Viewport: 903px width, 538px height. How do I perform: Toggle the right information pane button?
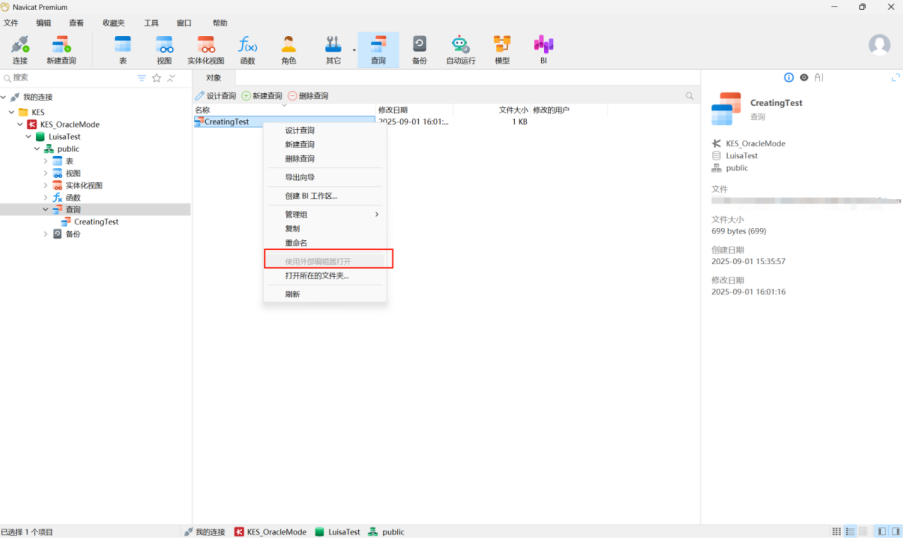pyautogui.click(x=894, y=531)
